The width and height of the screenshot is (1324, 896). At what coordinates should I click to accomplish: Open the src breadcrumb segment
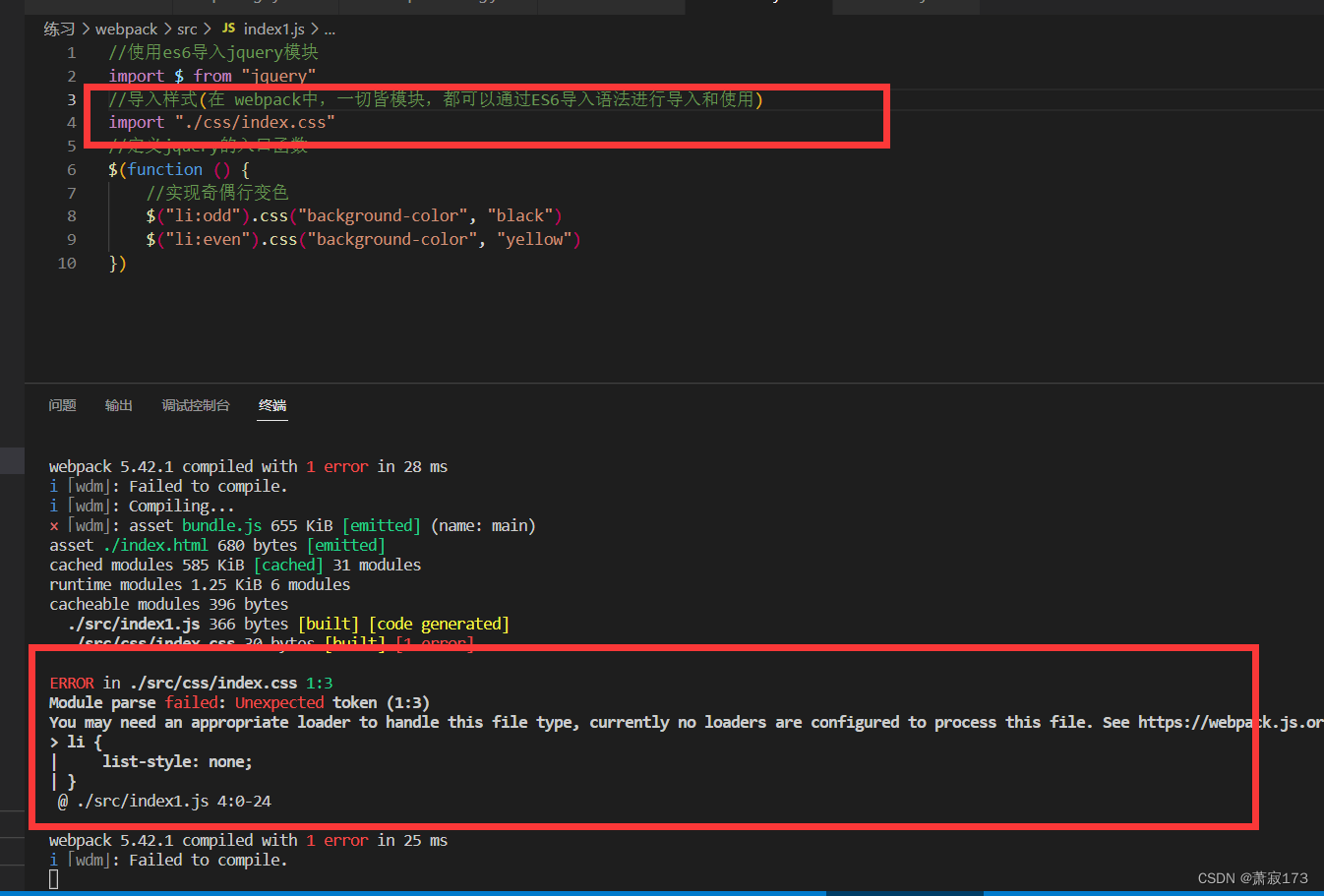click(x=187, y=30)
